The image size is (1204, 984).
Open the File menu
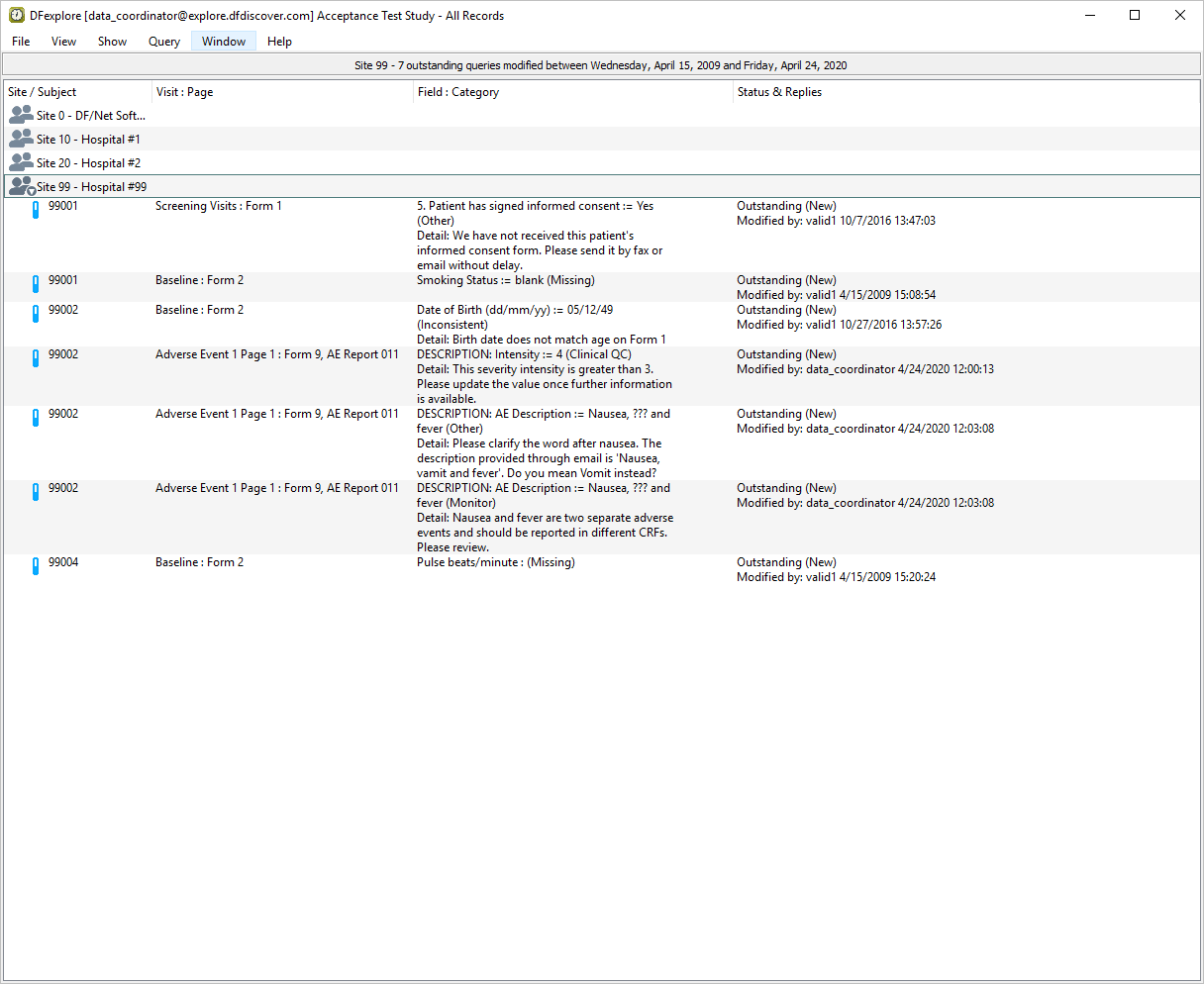pyautogui.click(x=21, y=42)
